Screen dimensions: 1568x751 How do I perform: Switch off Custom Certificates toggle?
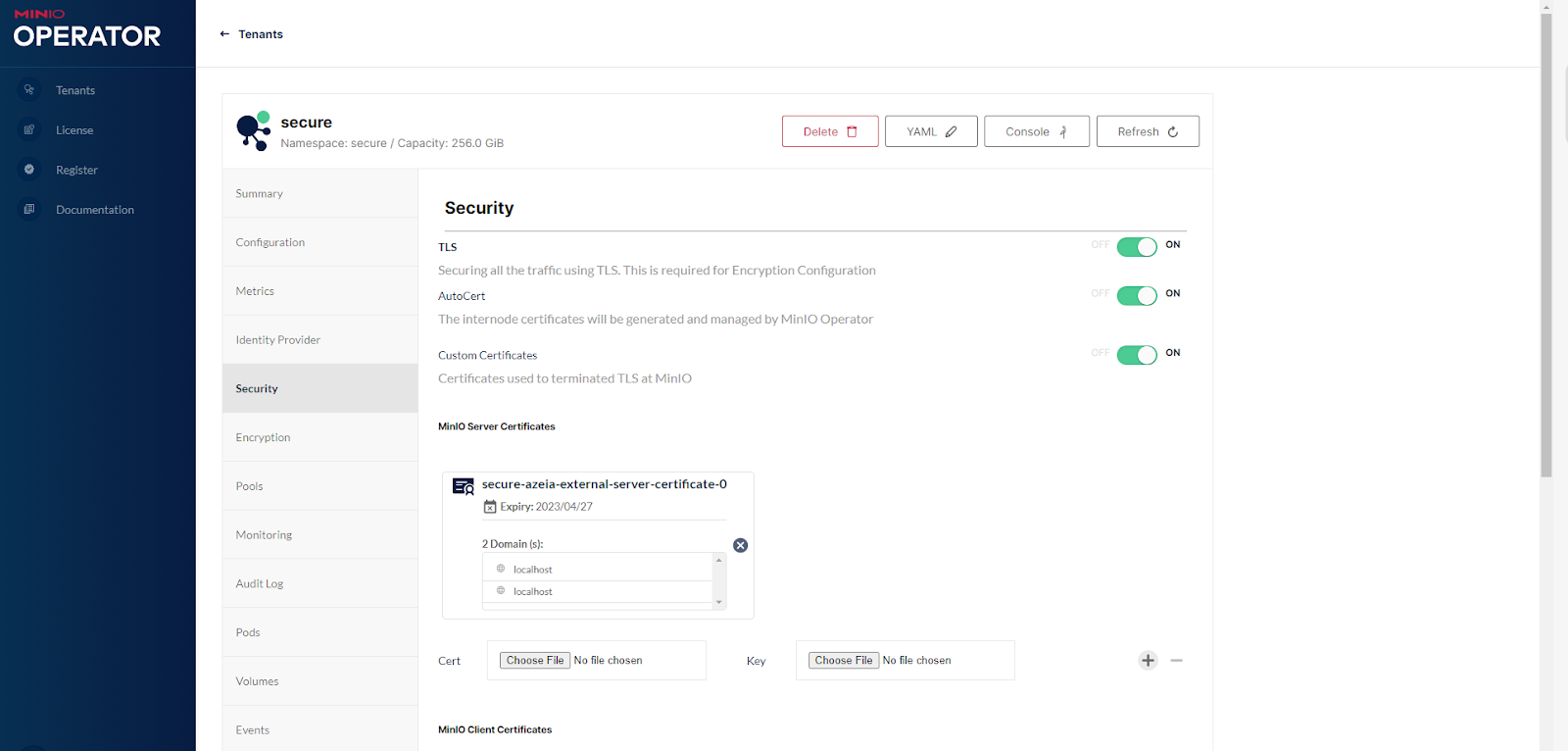pyautogui.click(x=1137, y=355)
